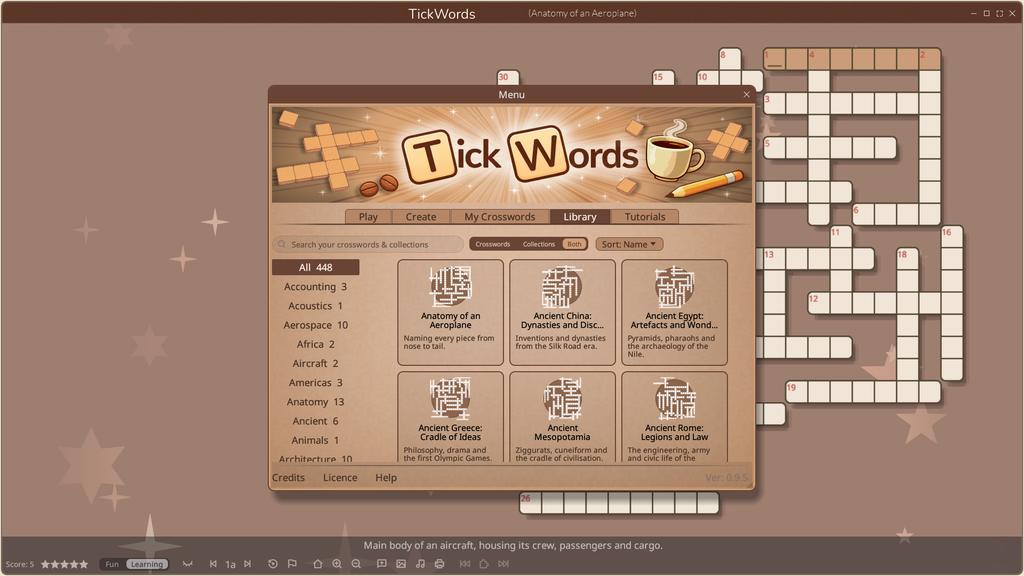Close the Menu dialog
1024x576 pixels.
(746, 95)
